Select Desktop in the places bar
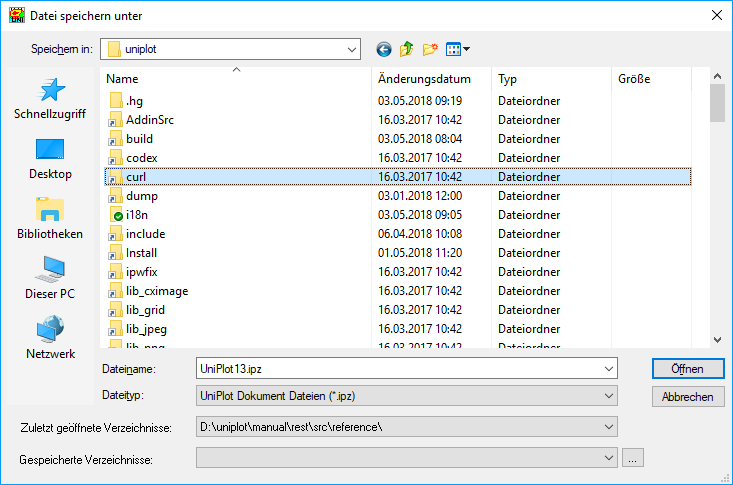Screen dimensions: 733x485 pyautogui.click(x=50, y=159)
